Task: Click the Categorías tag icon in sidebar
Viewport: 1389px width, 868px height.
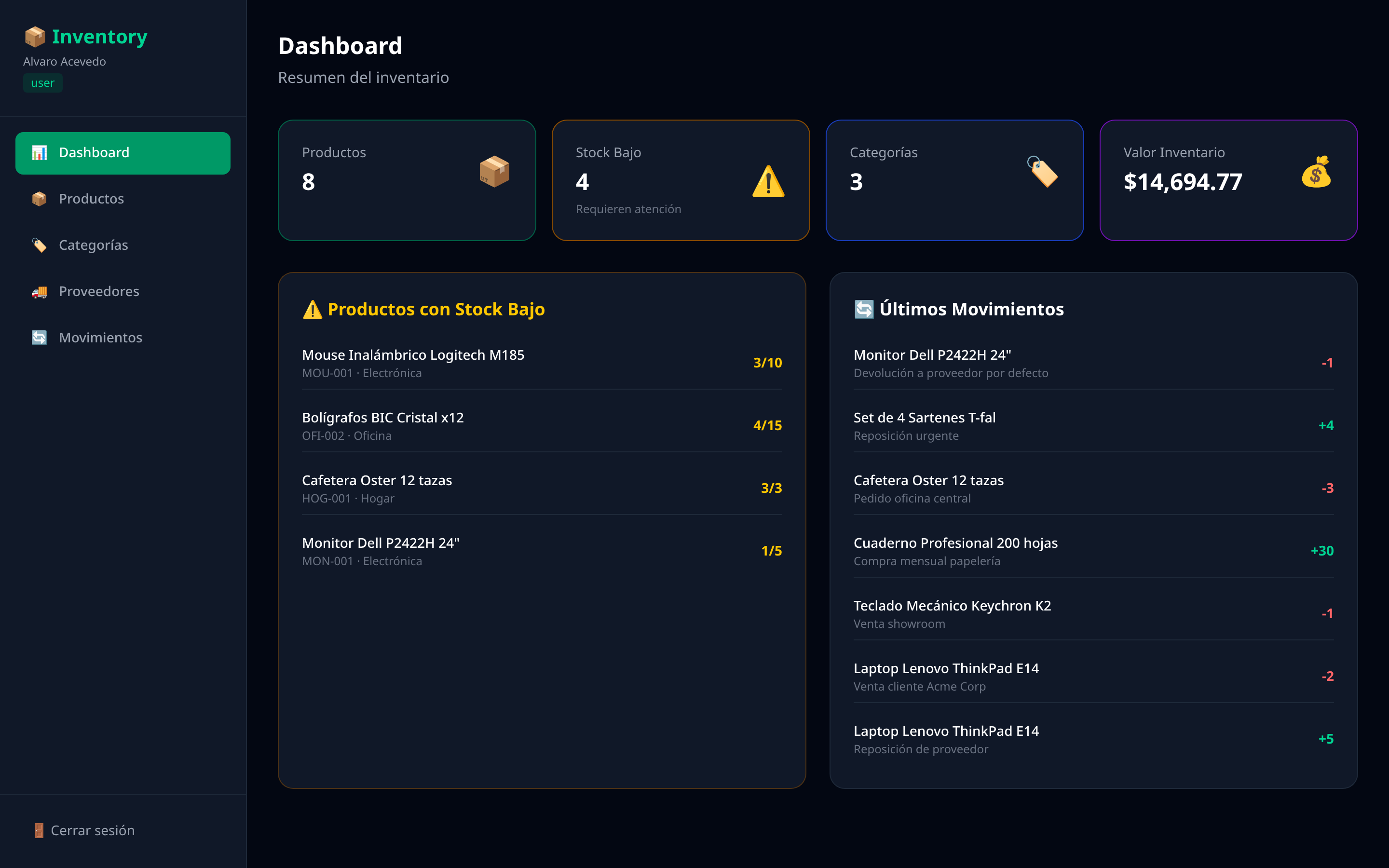Action: pyautogui.click(x=39, y=245)
